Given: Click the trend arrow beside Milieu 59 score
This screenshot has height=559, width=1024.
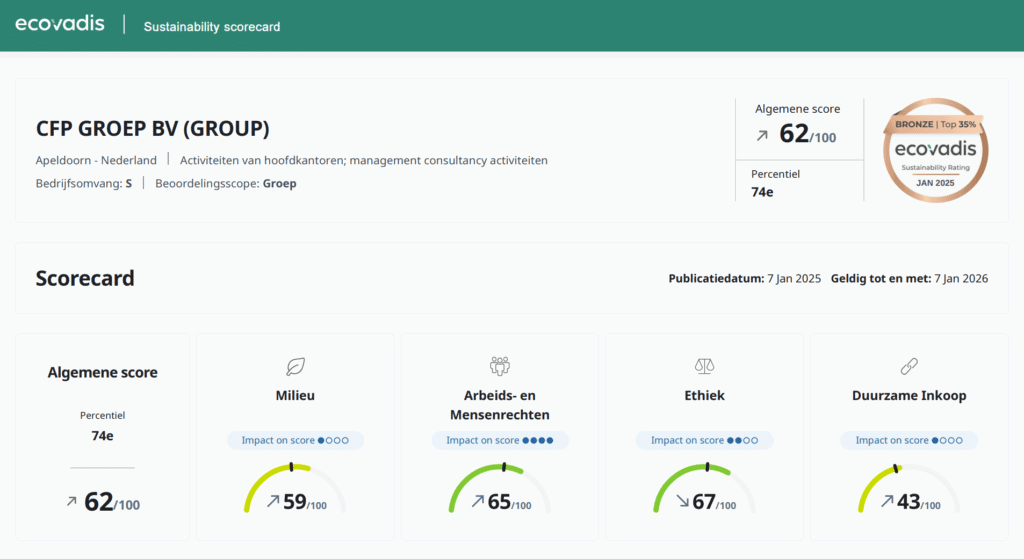Looking at the screenshot, I should tap(273, 501).
